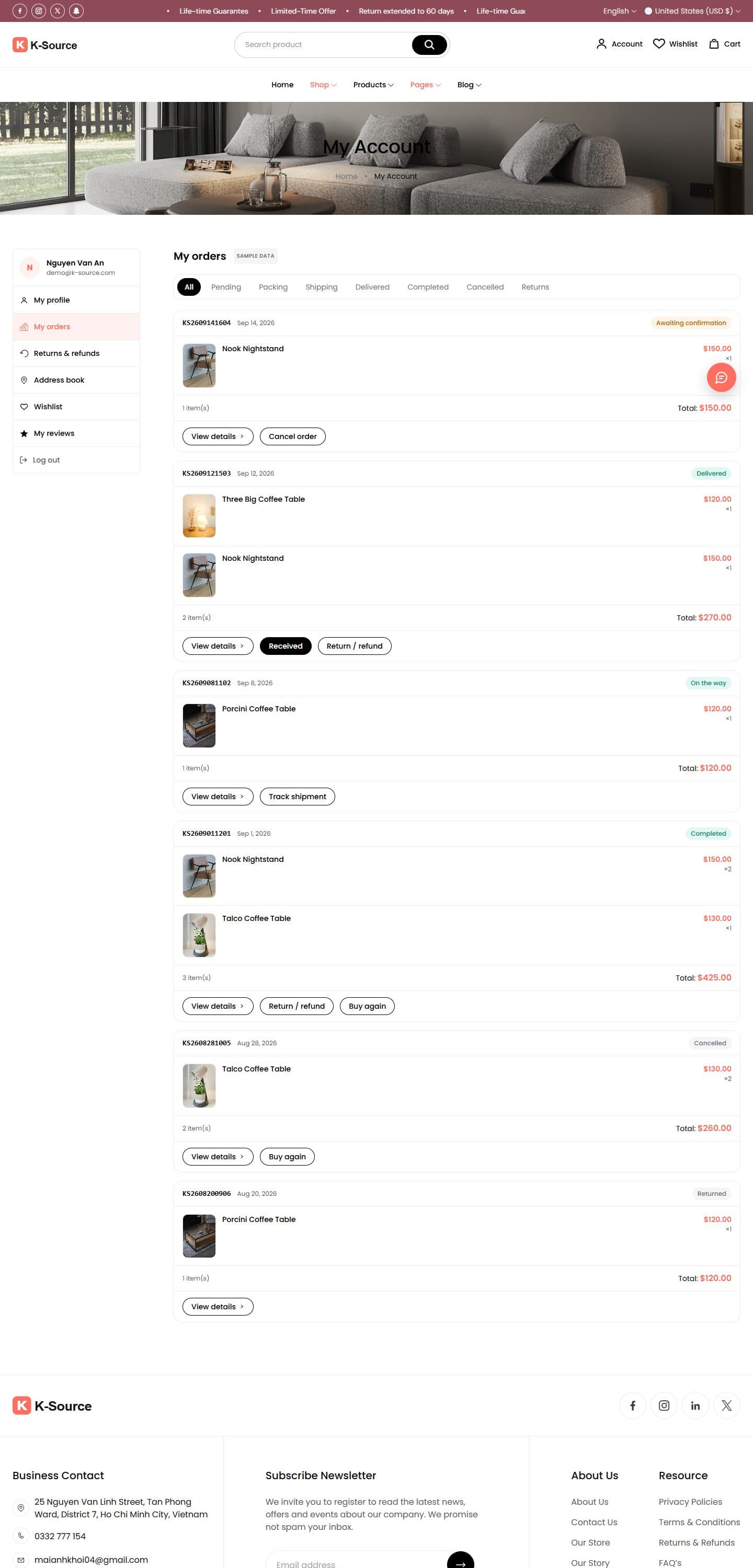
Task: Open the Cart bag icon
Action: point(714,44)
